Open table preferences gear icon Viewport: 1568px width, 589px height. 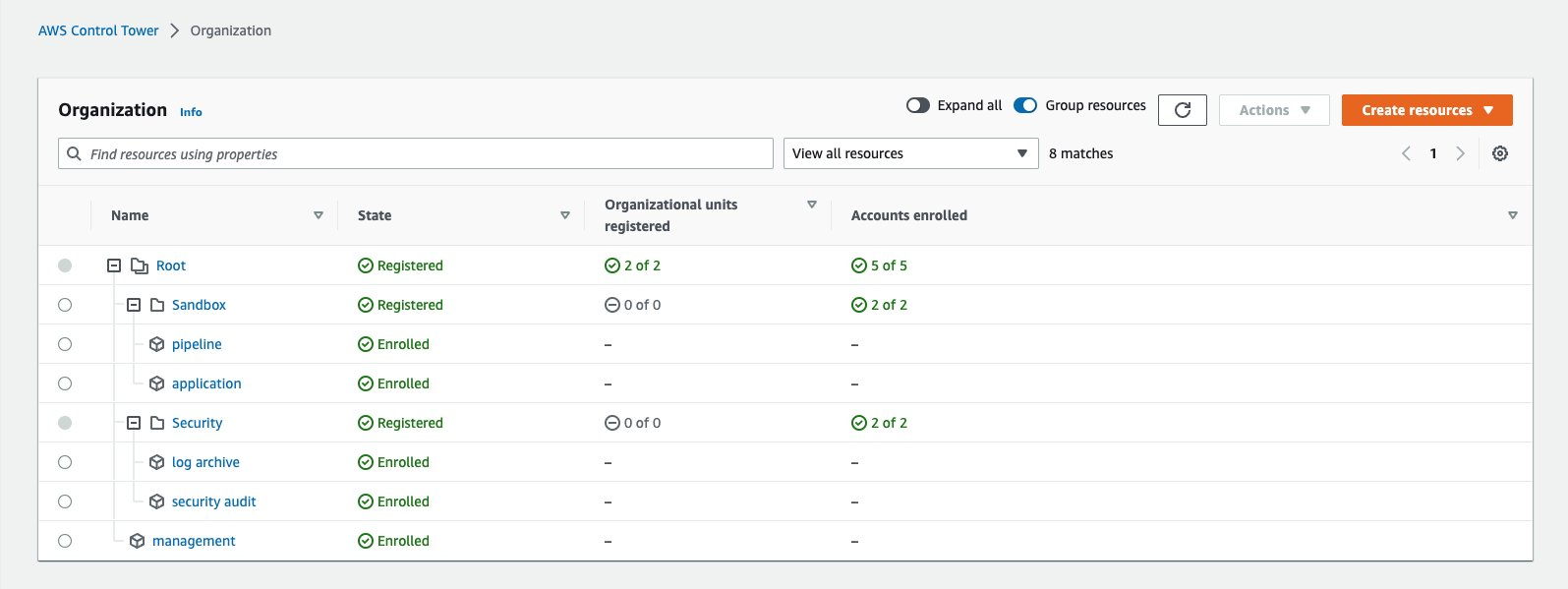1499,153
